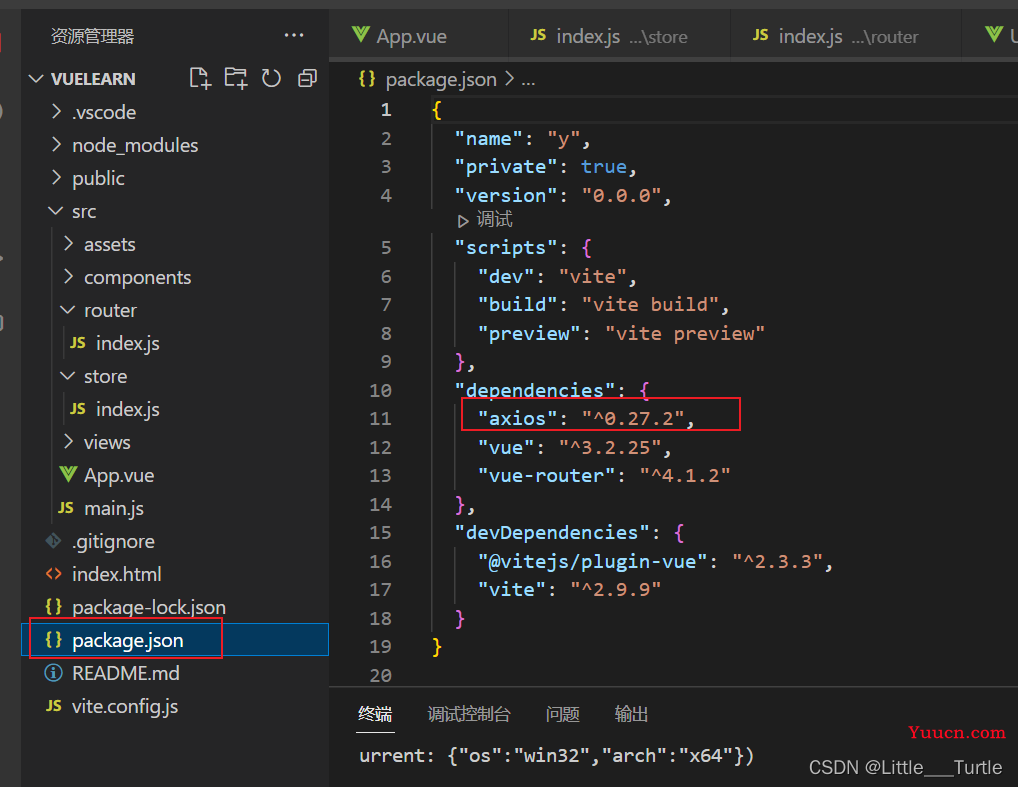This screenshot has height=787, width=1018.
Task: Click package.json in the breadcrumb
Action: [x=441, y=79]
